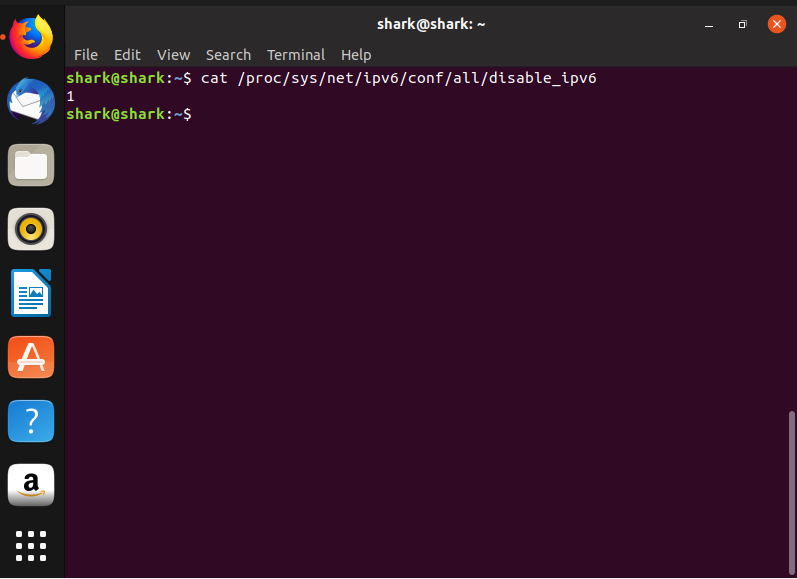
Task: Open the Edit menu
Action: 127,55
